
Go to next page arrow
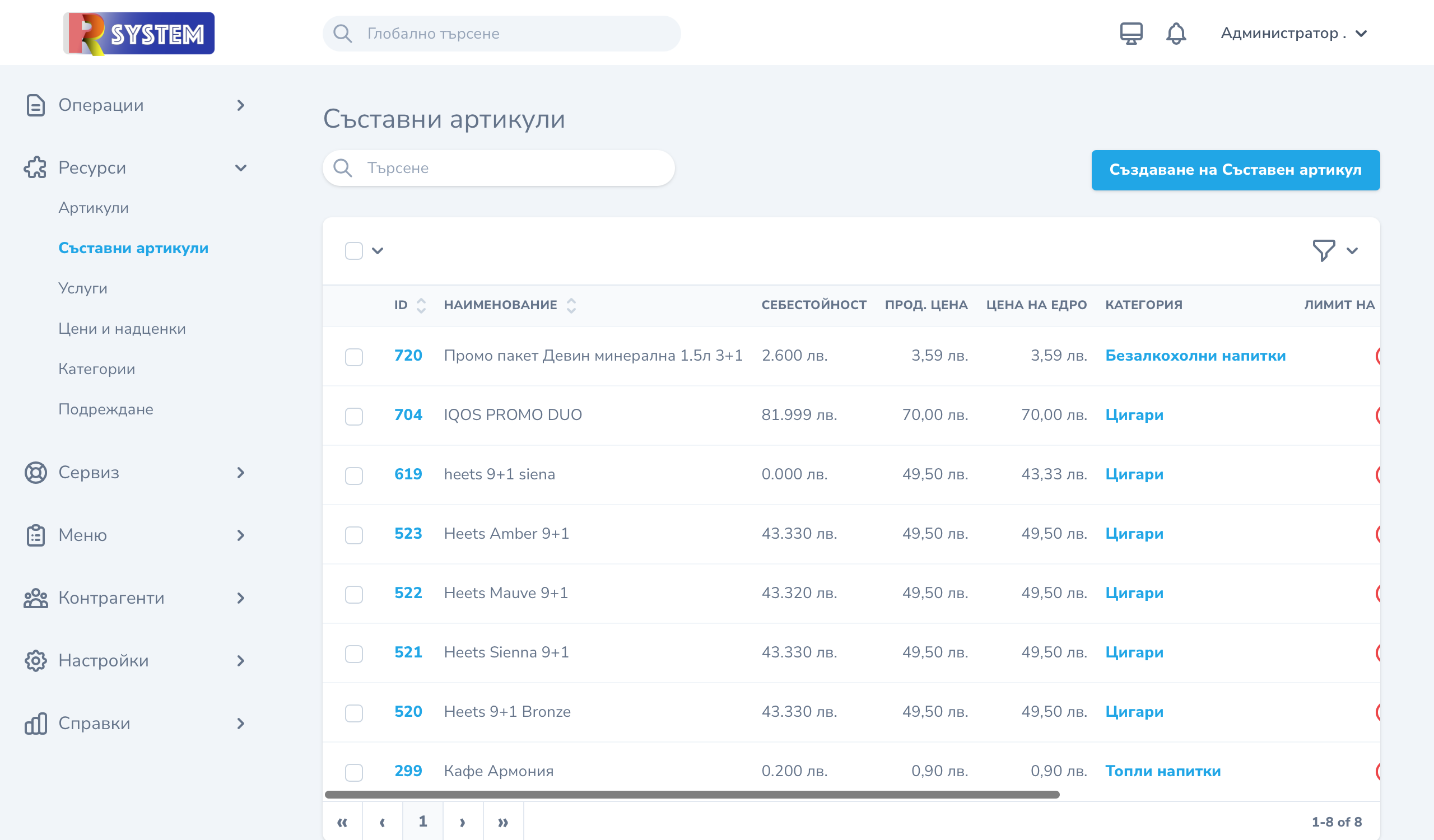(463, 821)
